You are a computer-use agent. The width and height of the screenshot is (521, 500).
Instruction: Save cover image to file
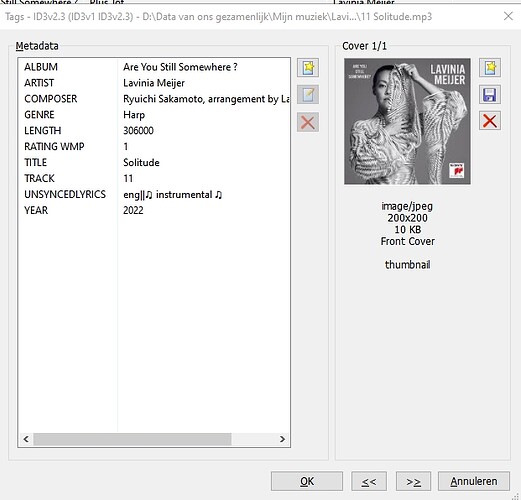pyautogui.click(x=490, y=95)
